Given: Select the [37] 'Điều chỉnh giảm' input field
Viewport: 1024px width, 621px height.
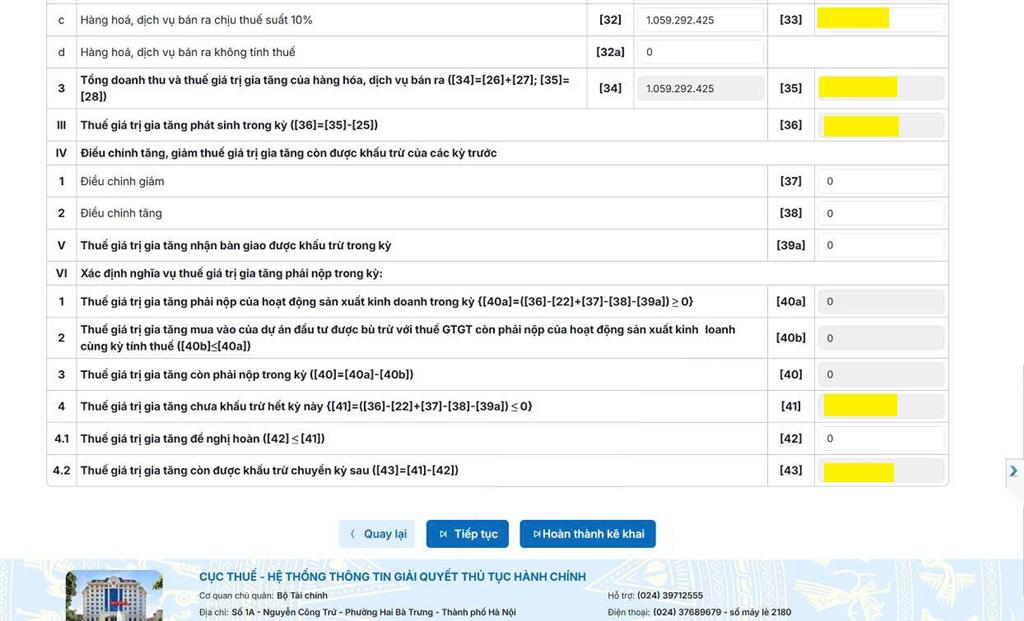Looking at the screenshot, I should pos(880,182).
